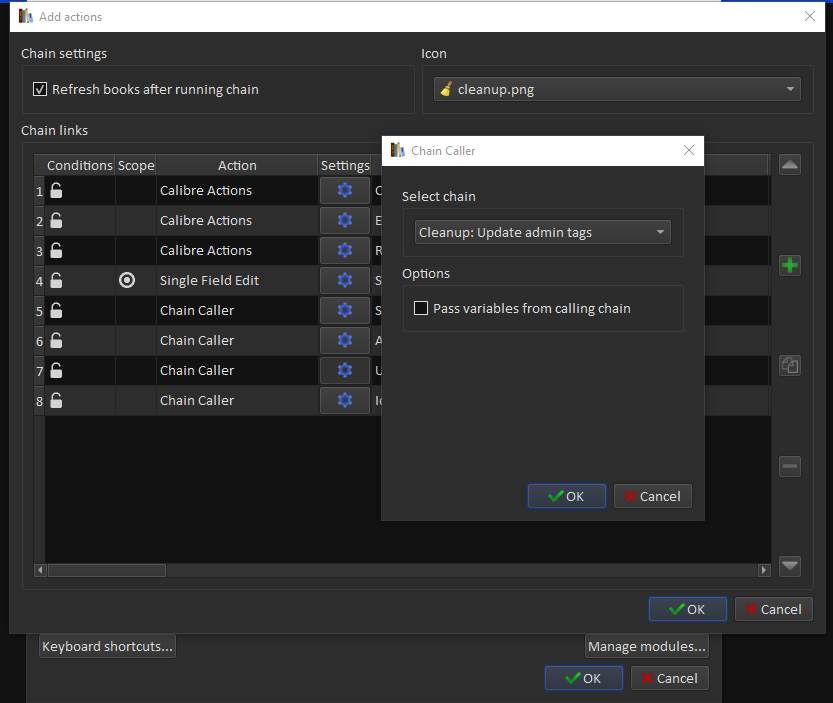The height and width of the screenshot is (703, 833).
Task: Click the Conditions column header
Action: [80, 165]
